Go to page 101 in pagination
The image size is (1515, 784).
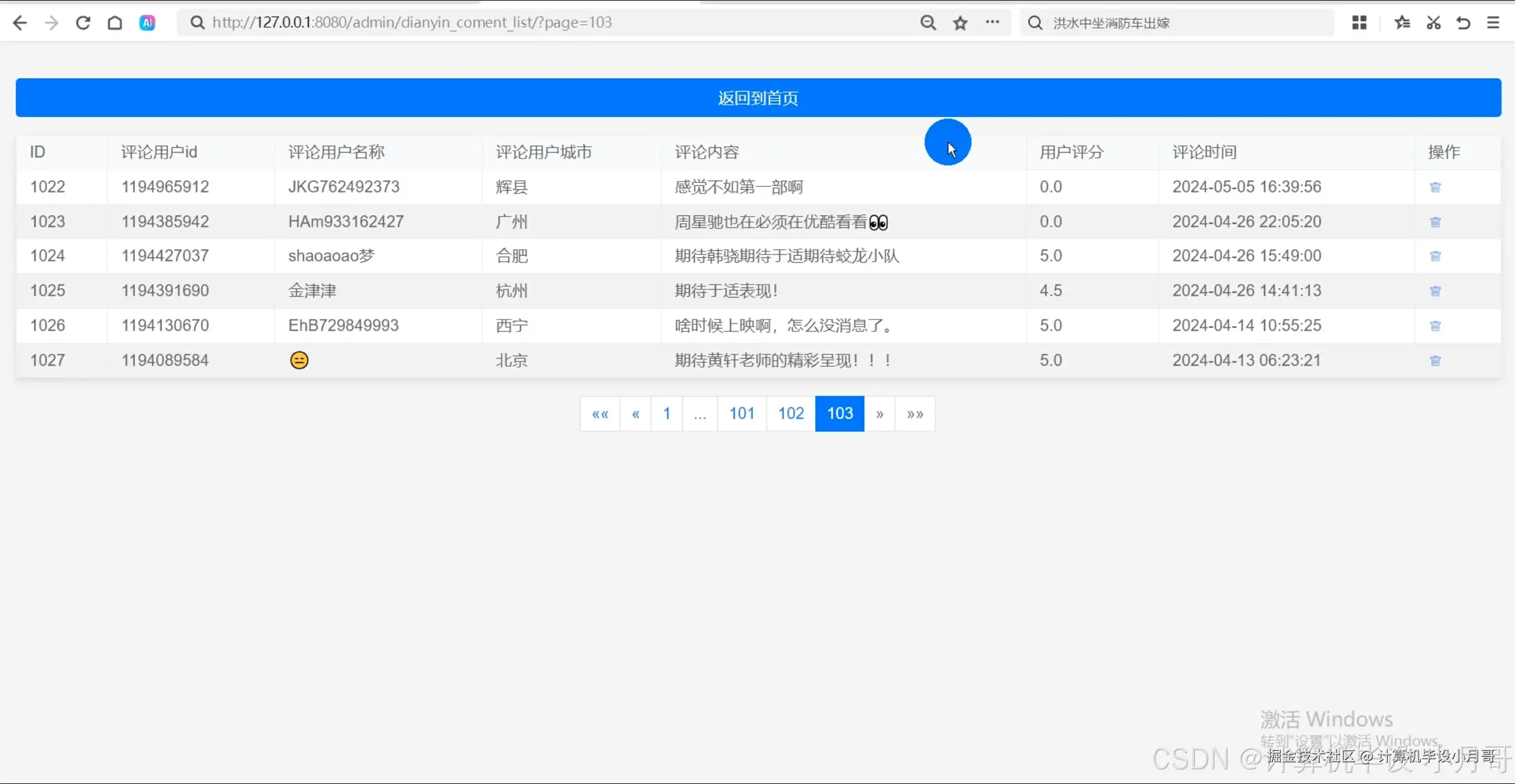(741, 413)
